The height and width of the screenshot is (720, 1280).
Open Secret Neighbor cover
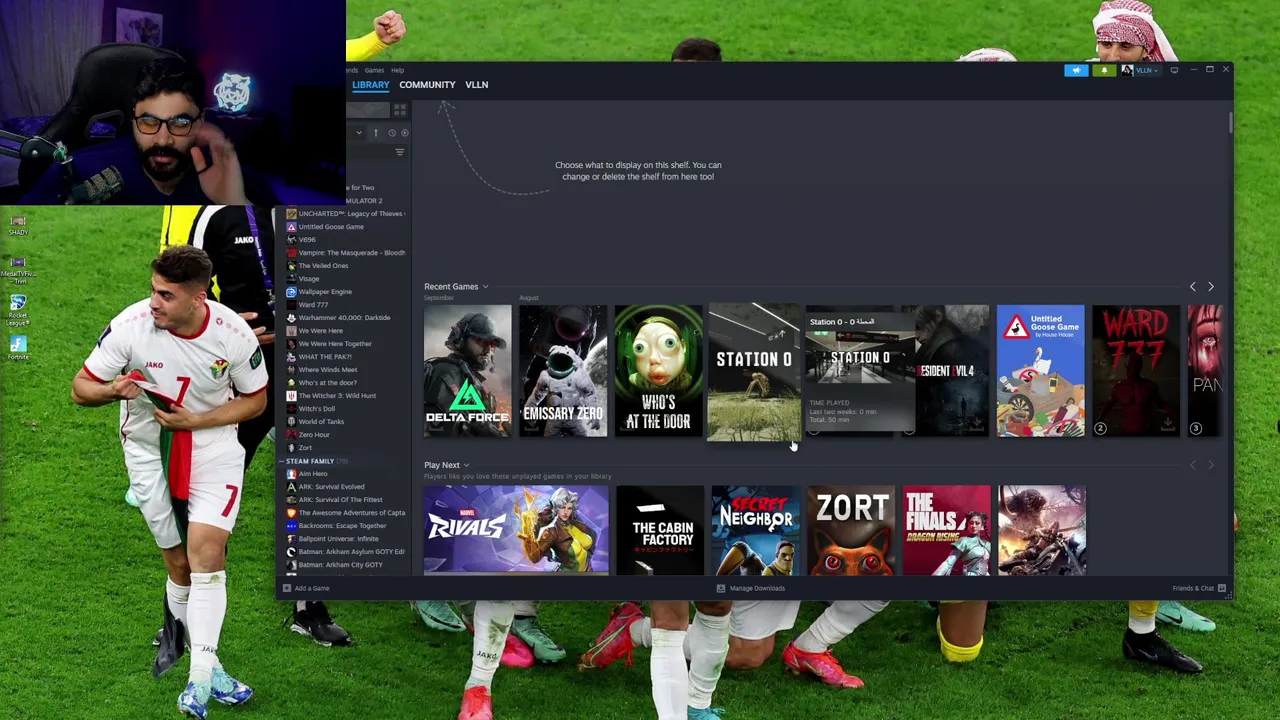pos(756,530)
